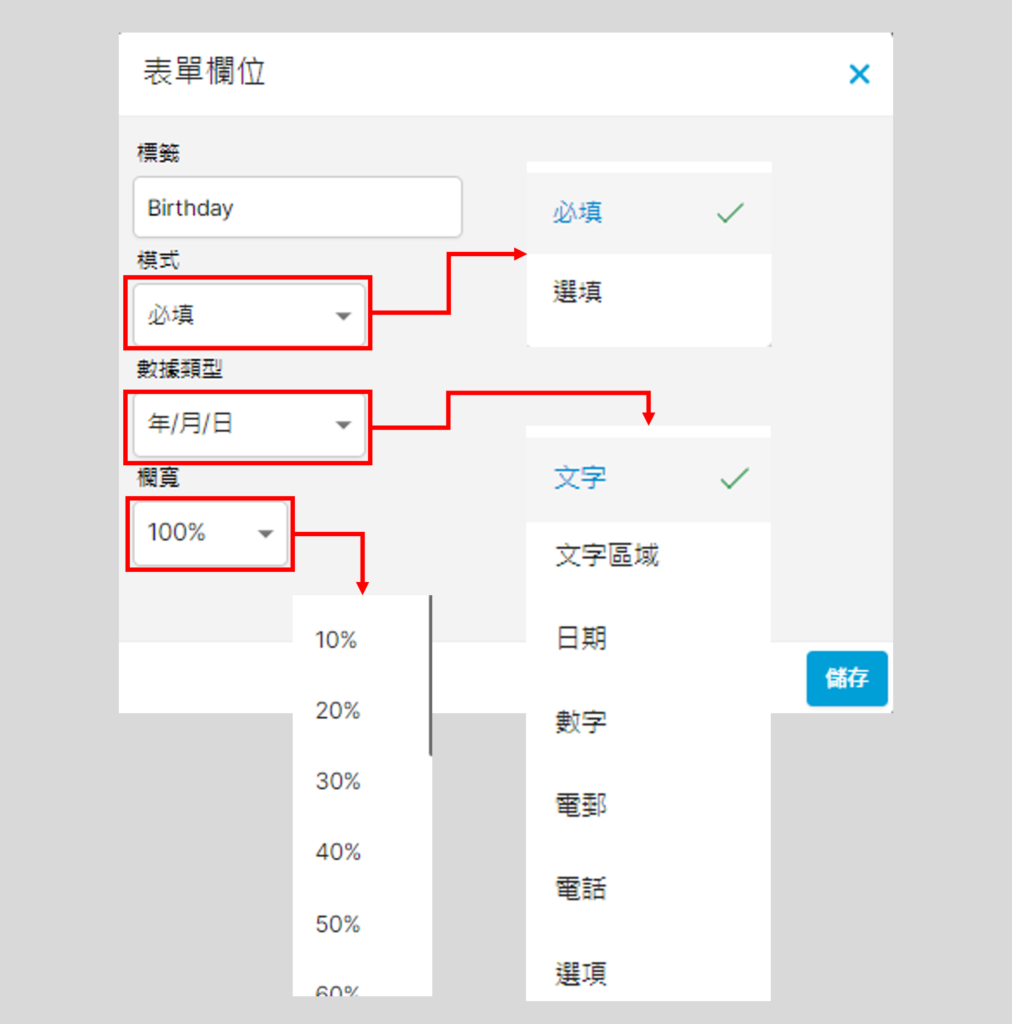Pick 選項 from the data type list
This screenshot has width=1012, height=1024.
coord(648,972)
